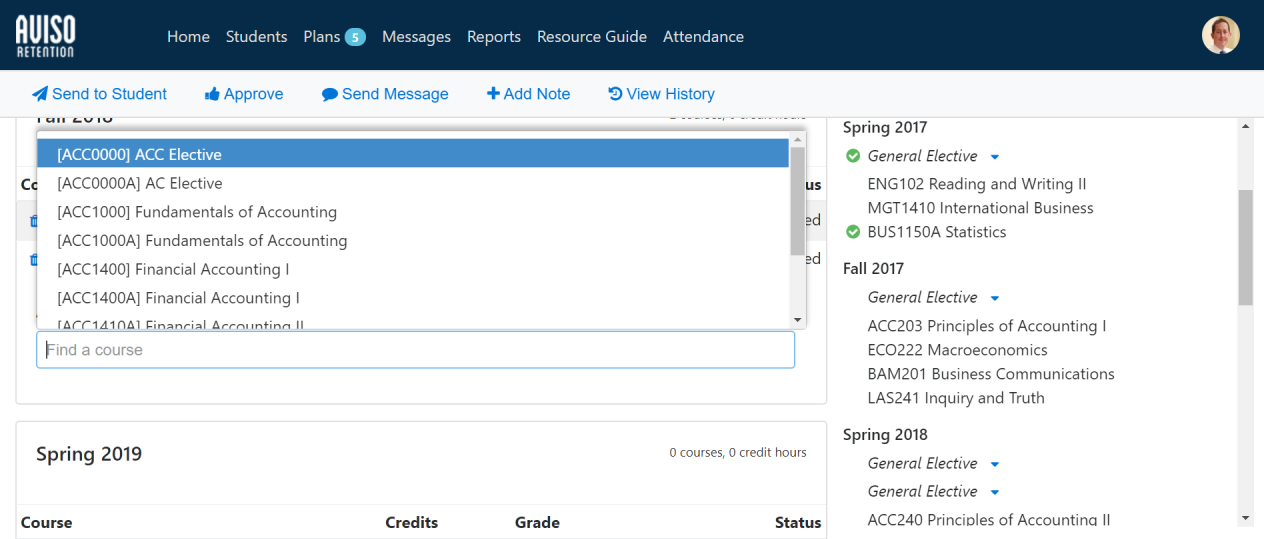Choose [ACC1000A] Fundamentals of Accounting

point(413,240)
